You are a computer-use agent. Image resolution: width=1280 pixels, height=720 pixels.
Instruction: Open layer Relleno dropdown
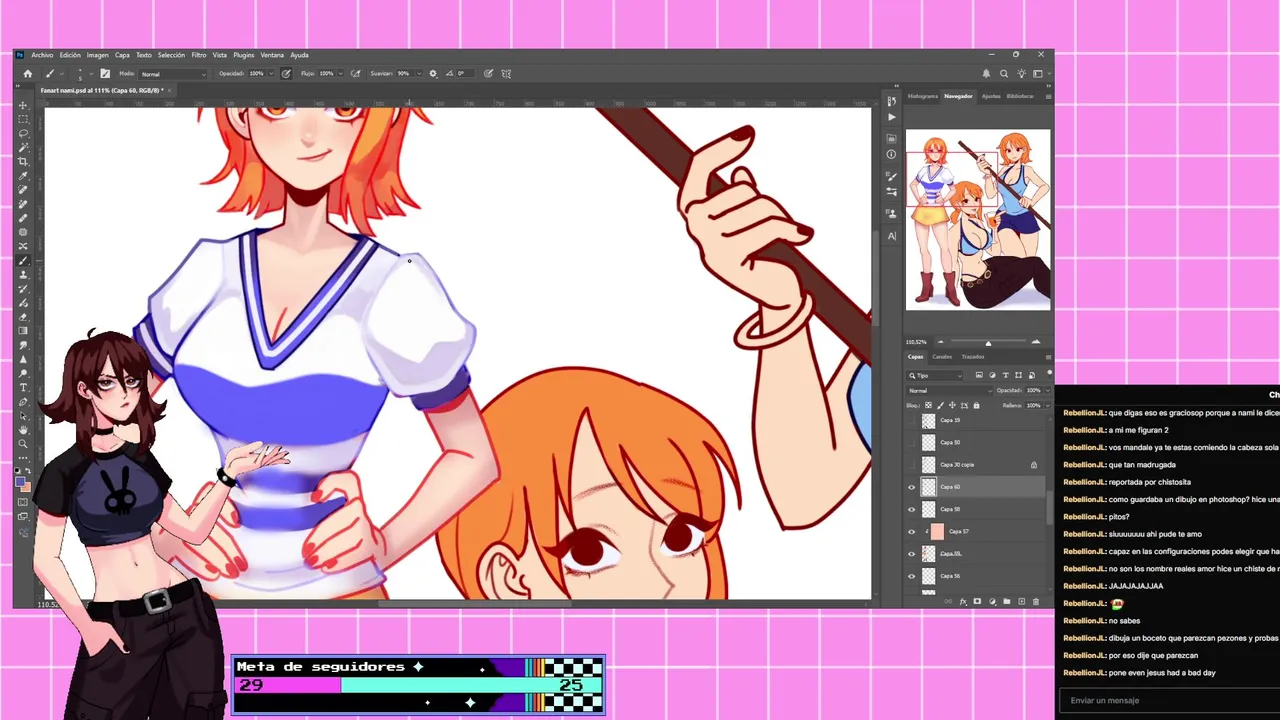tap(1048, 405)
